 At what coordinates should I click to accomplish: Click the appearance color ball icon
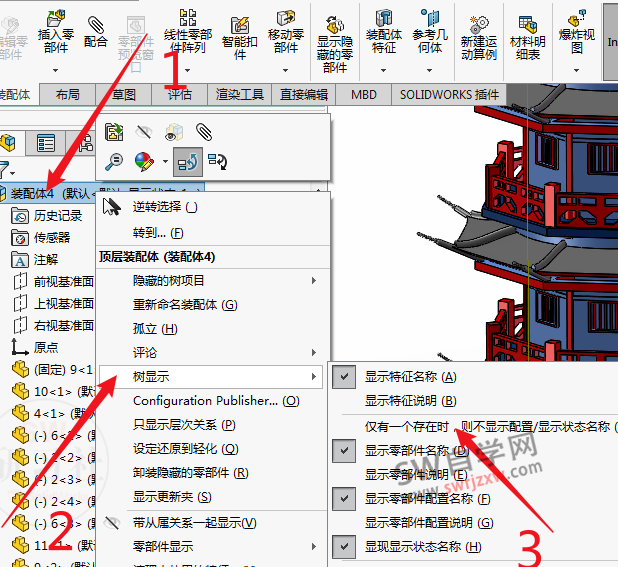[144, 160]
